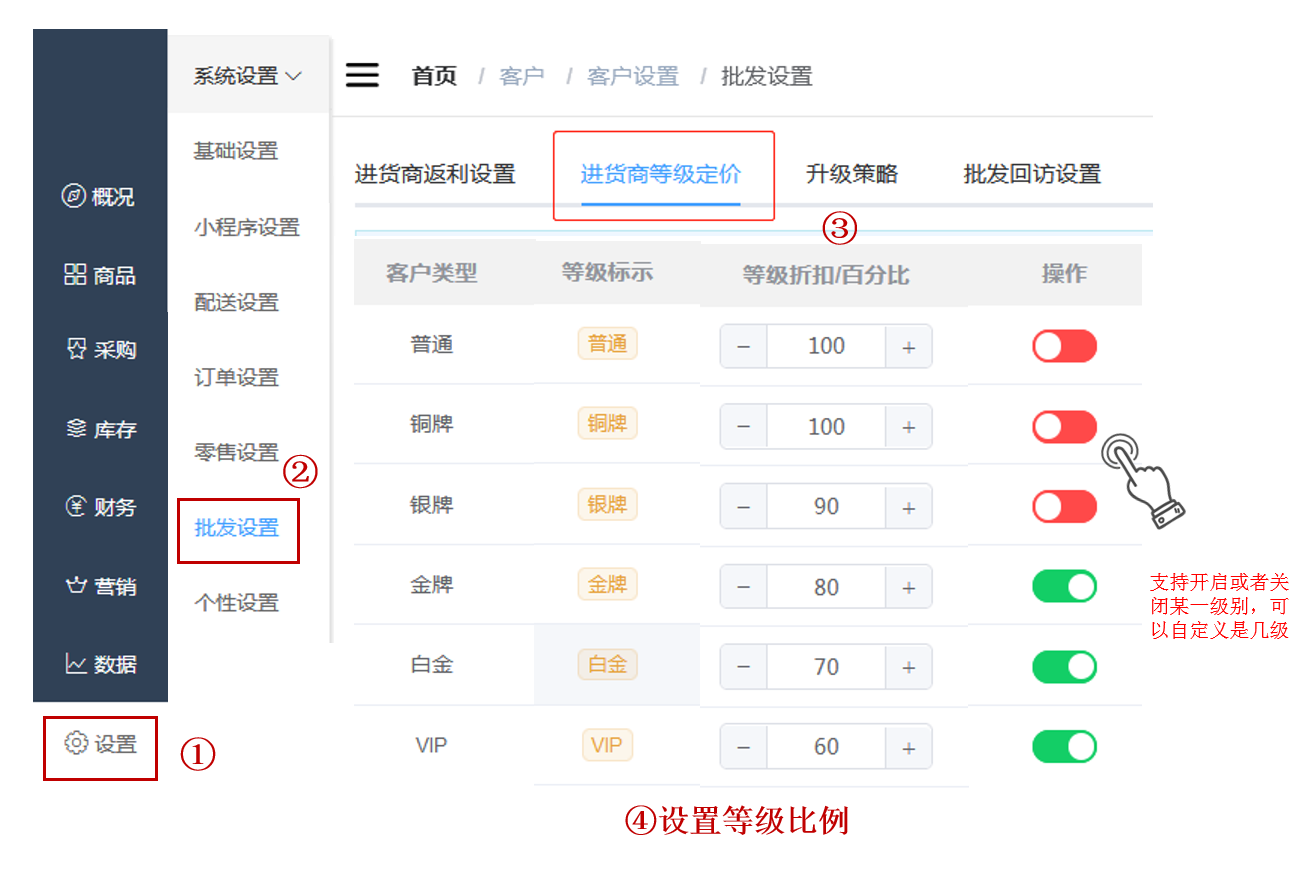Open 数据 data in sidebar
Viewport: 1303px width, 869px height.
(99, 664)
